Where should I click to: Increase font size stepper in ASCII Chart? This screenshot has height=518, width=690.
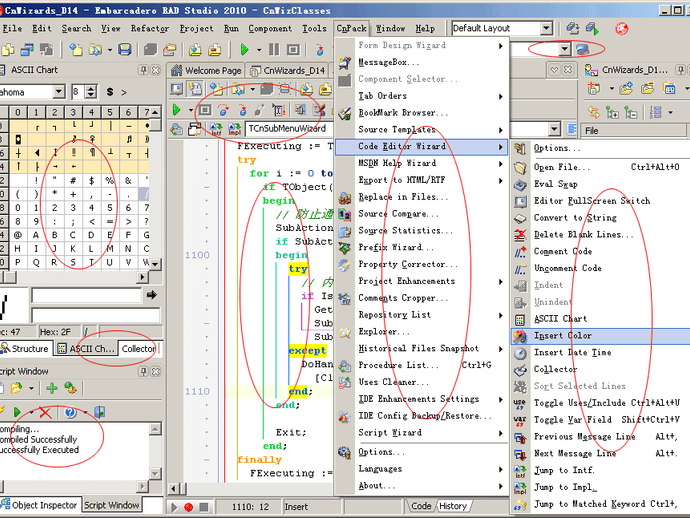click(91, 89)
